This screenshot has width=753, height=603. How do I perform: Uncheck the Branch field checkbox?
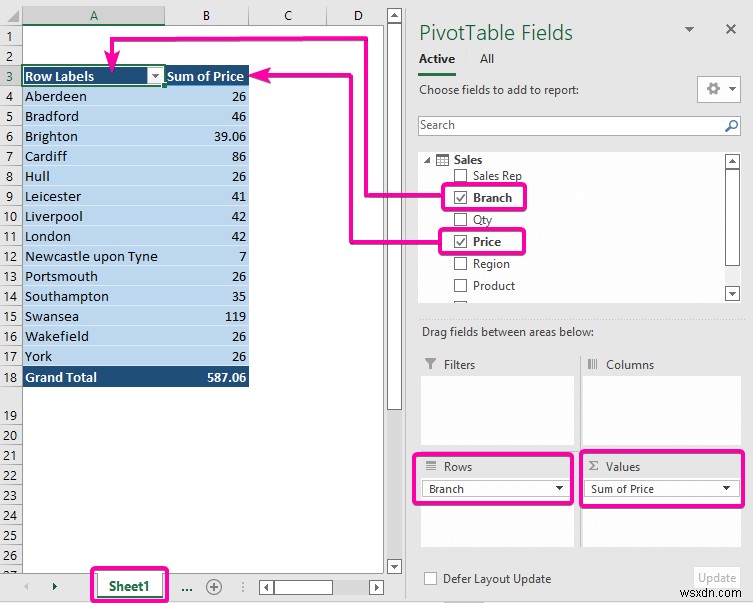tap(460, 198)
